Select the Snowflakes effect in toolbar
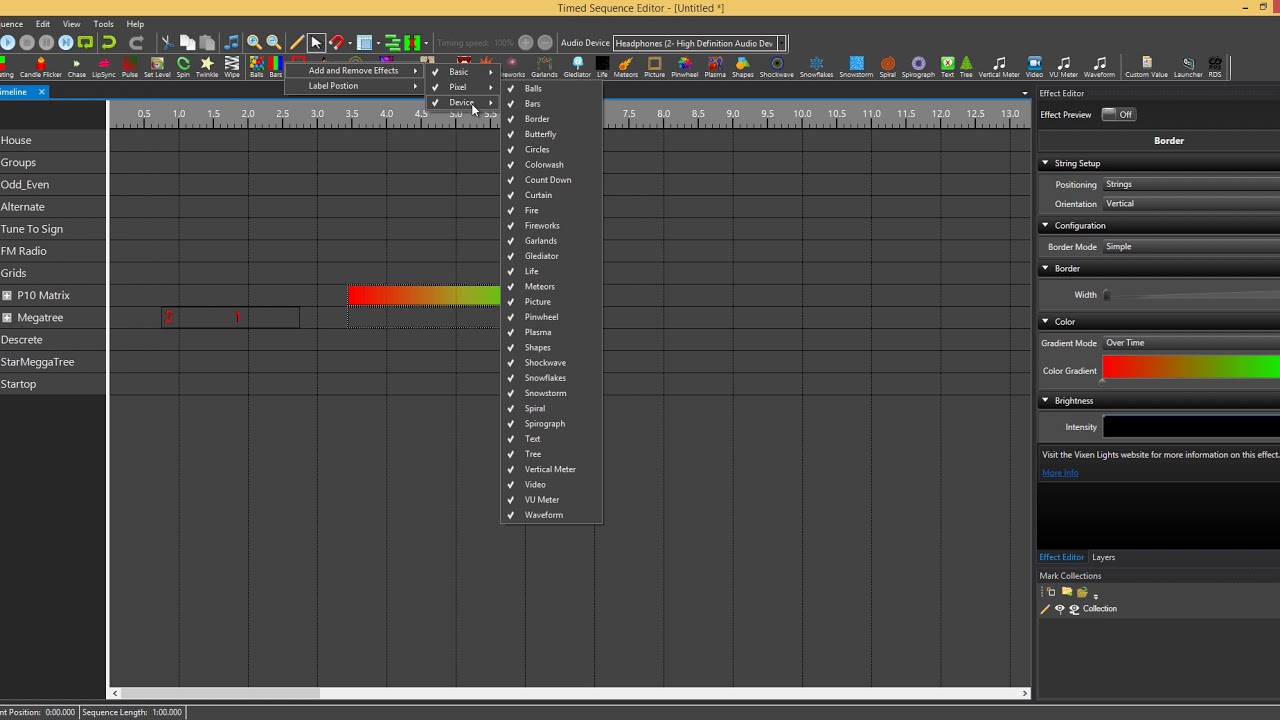 coord(816,67)
